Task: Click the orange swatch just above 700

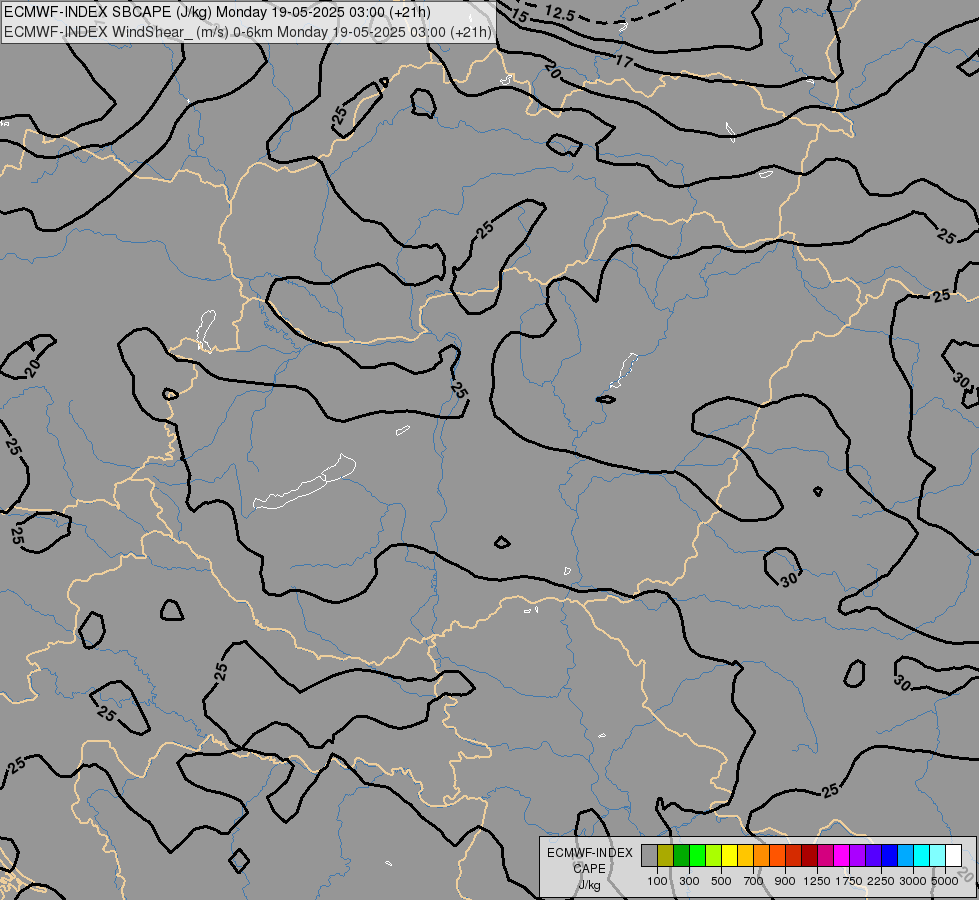Action: (x=762, y=856)
